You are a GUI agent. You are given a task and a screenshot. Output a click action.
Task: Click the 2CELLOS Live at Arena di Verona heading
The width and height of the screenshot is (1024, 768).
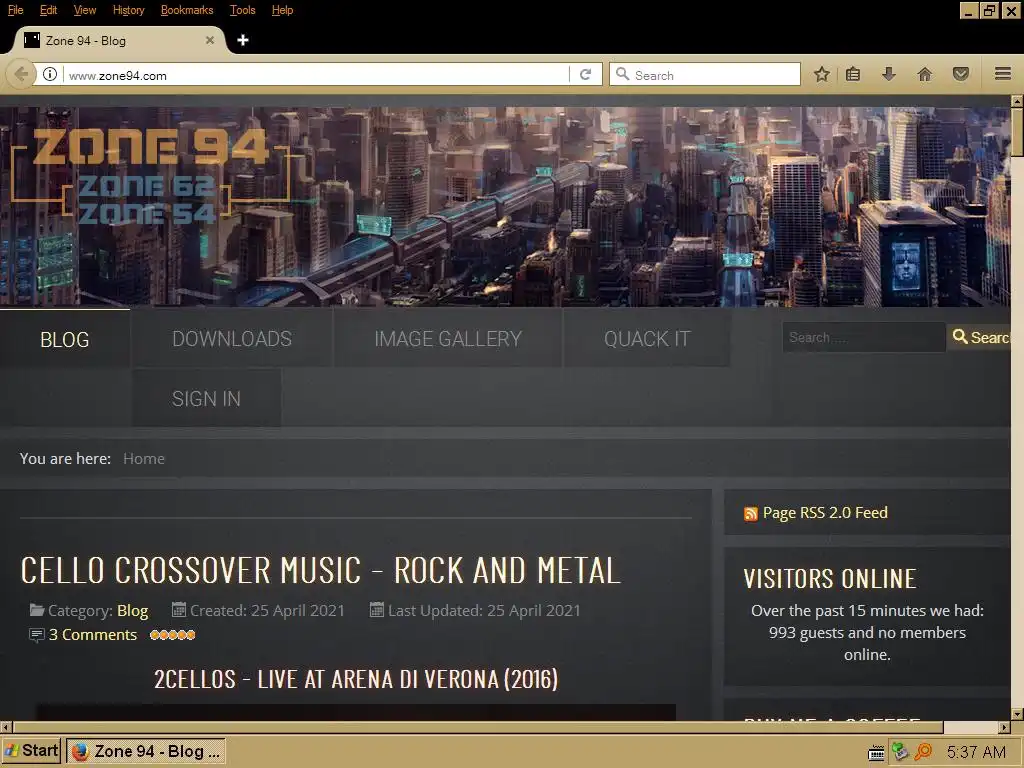pyautogui.click(x=356, y=679)
